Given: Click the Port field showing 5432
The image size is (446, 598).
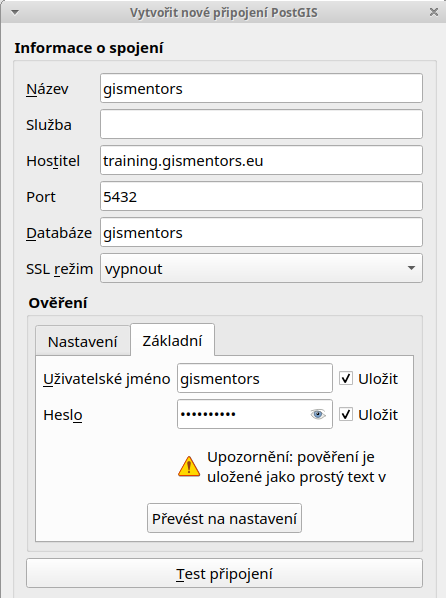Looking at the screenshot, I should [x=261, y=196].
